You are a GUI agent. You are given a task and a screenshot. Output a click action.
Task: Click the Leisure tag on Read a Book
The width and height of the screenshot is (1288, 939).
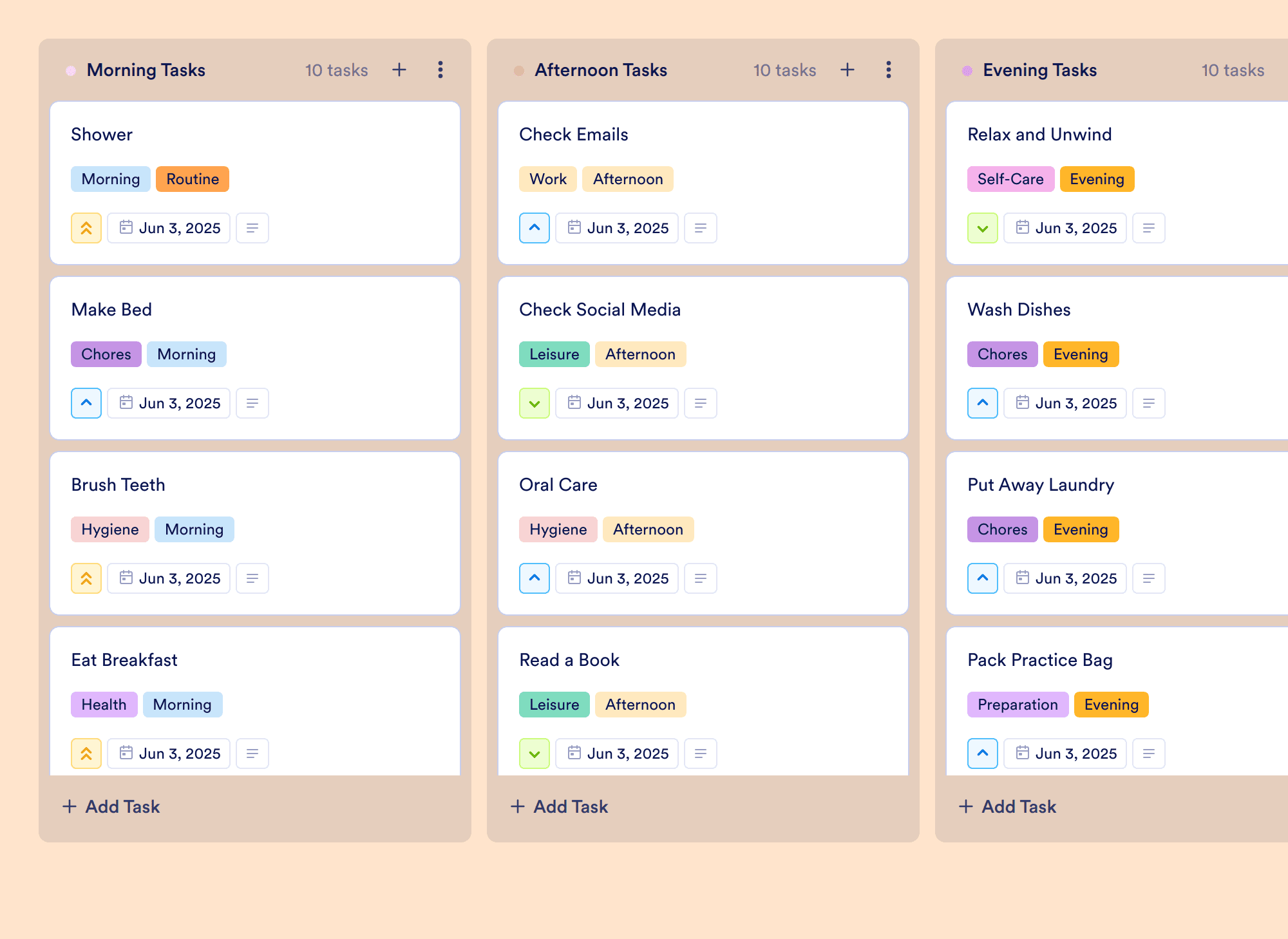click(x=554, y=705)
